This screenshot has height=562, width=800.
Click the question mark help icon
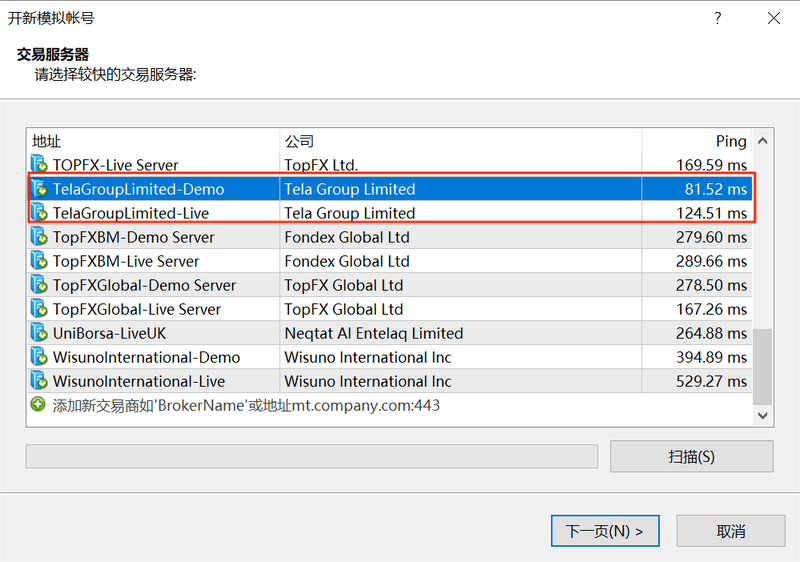coord(717,18)
